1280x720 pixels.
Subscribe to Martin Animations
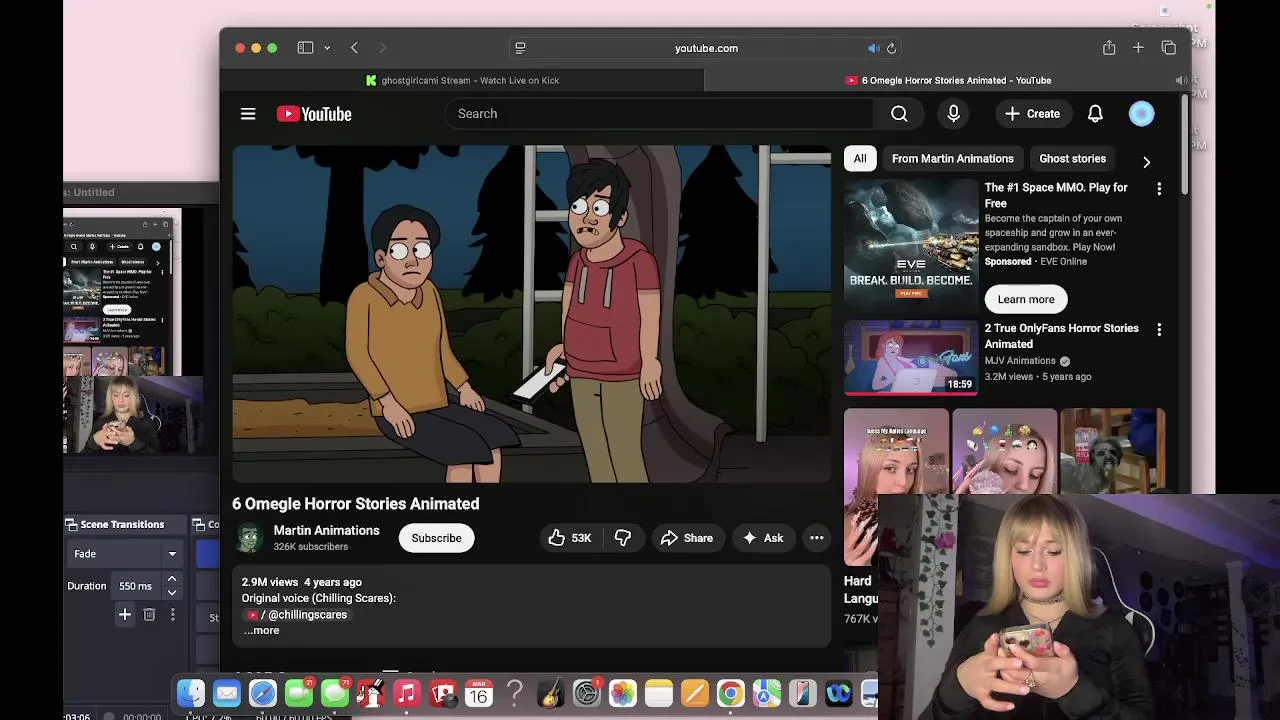click(436, 538)
